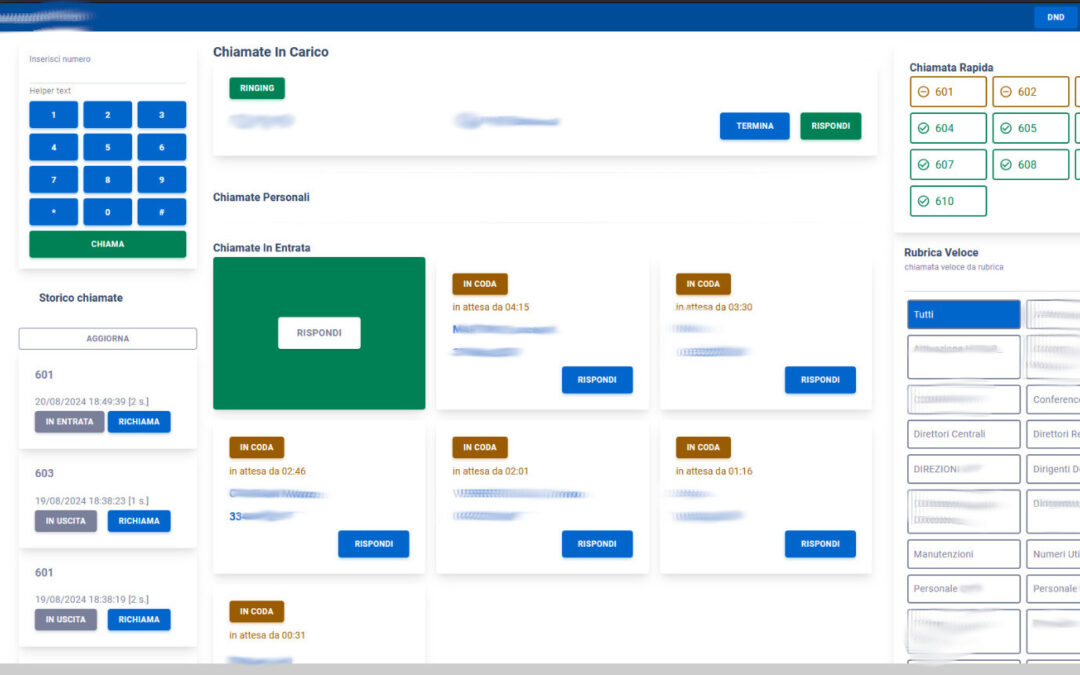Image resolution: width=1080 pixels, height=675 pixels.
Task: Click AGGIORNA in Storico chiamate
Action: [107, 338]
